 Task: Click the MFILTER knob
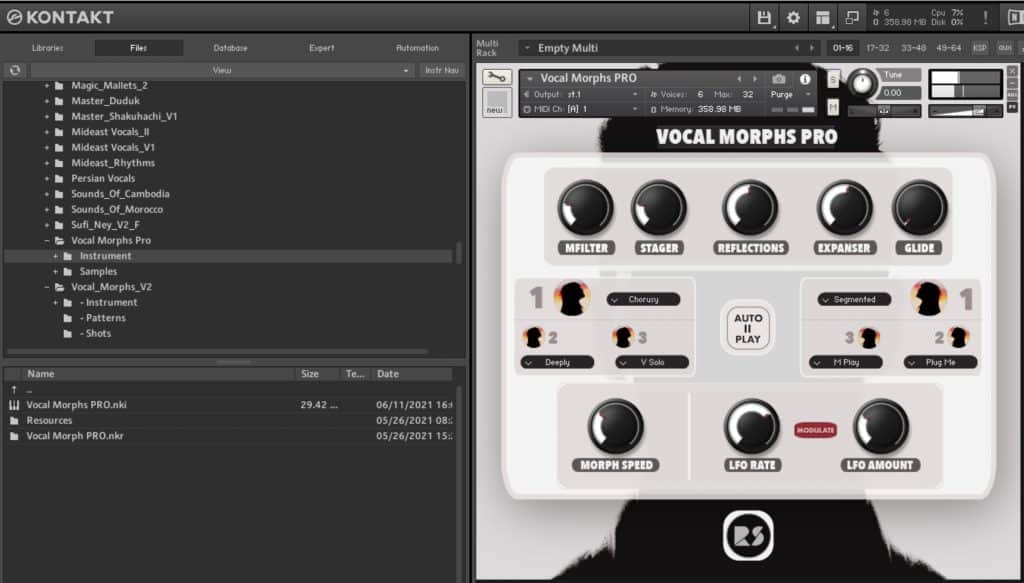tap(585, 208)
